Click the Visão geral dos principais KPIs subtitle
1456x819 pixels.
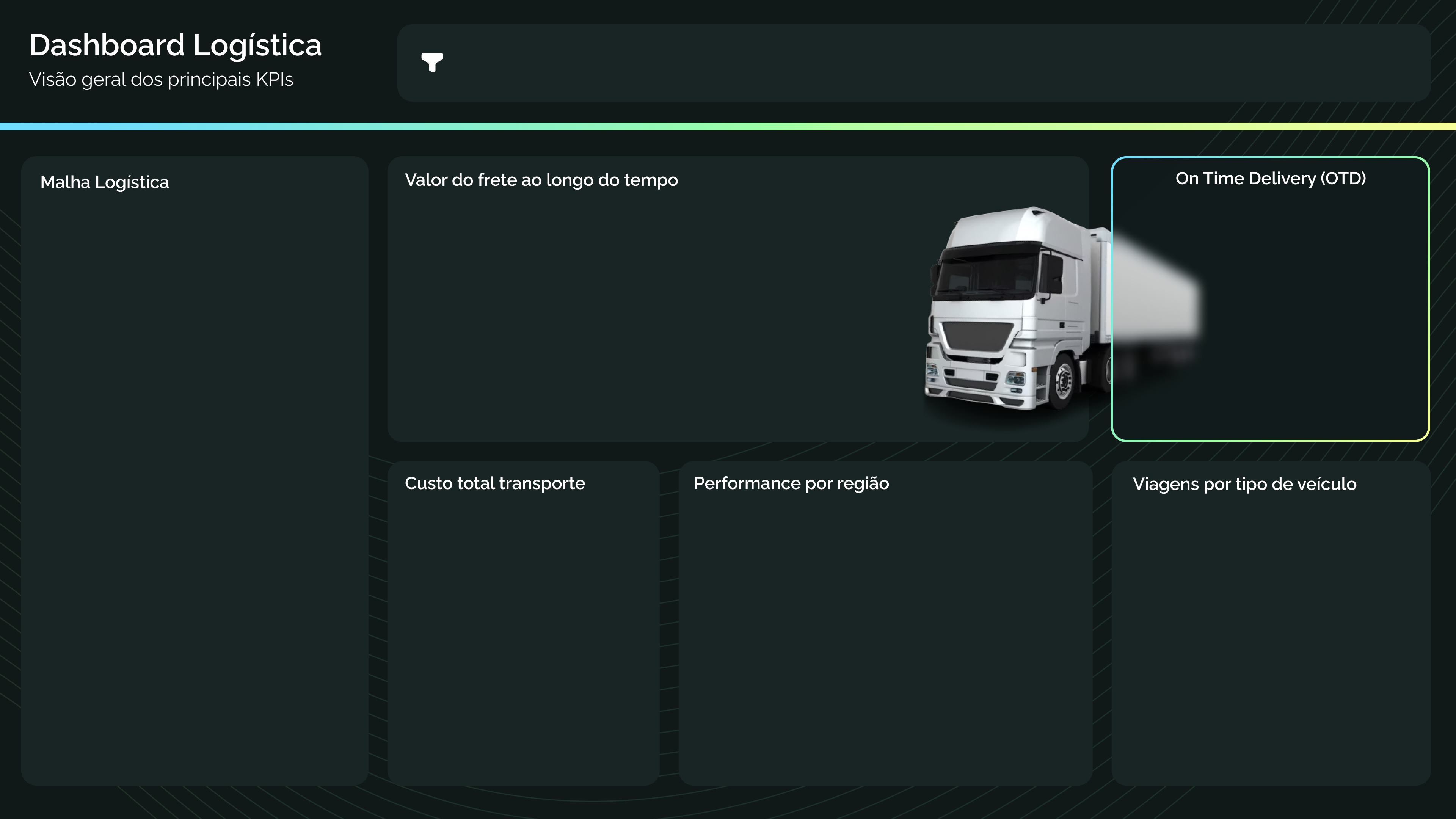(161, 80)
